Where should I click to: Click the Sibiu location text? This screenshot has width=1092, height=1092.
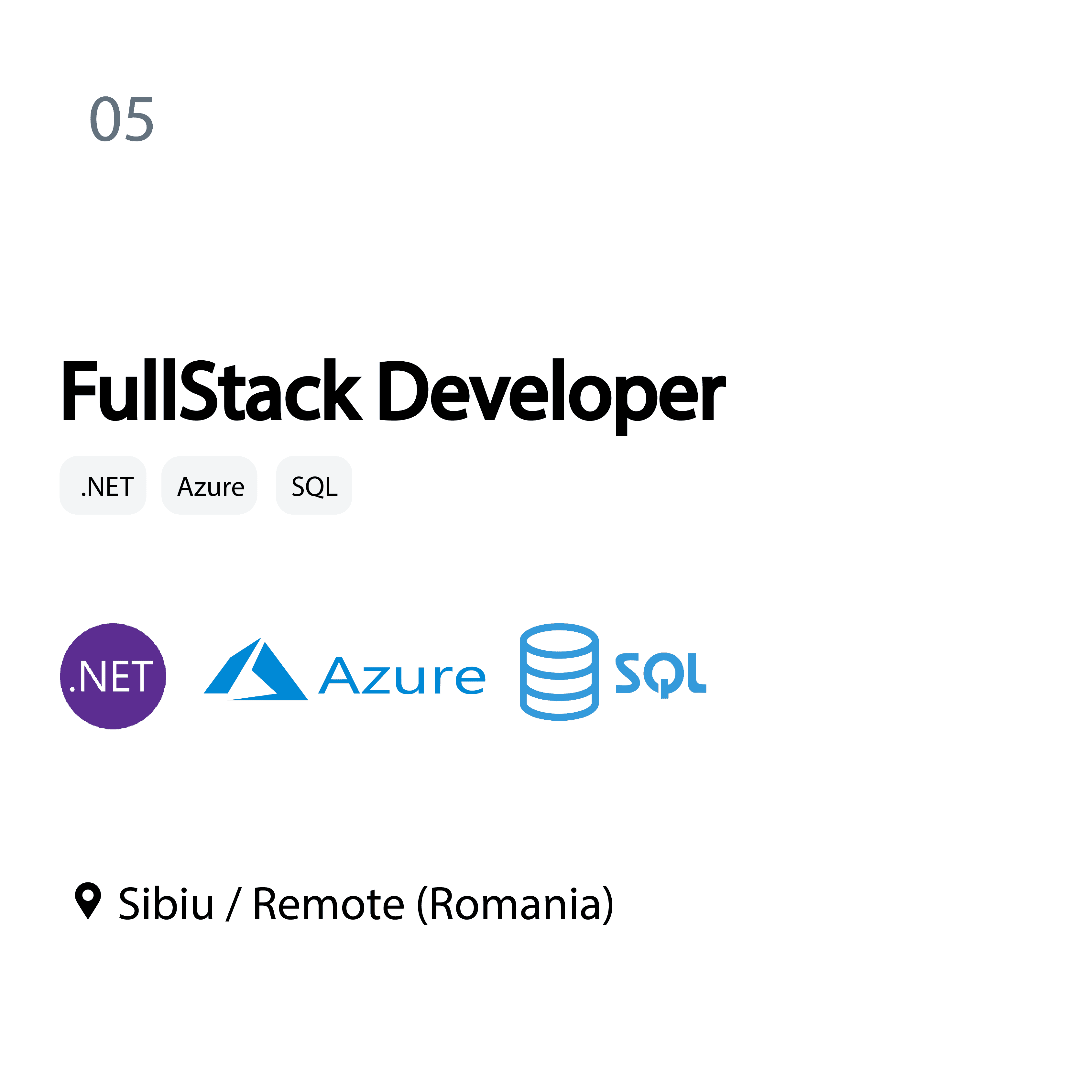166,904
